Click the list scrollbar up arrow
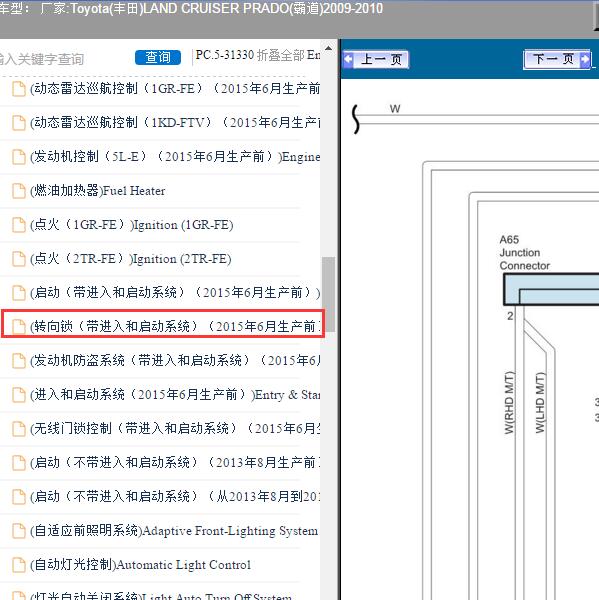 pyautogui.click(x=328, y=48)
